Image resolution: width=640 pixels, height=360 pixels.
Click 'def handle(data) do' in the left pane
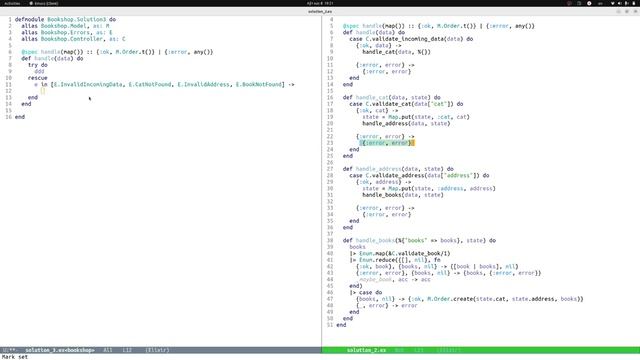coord(52,58)
